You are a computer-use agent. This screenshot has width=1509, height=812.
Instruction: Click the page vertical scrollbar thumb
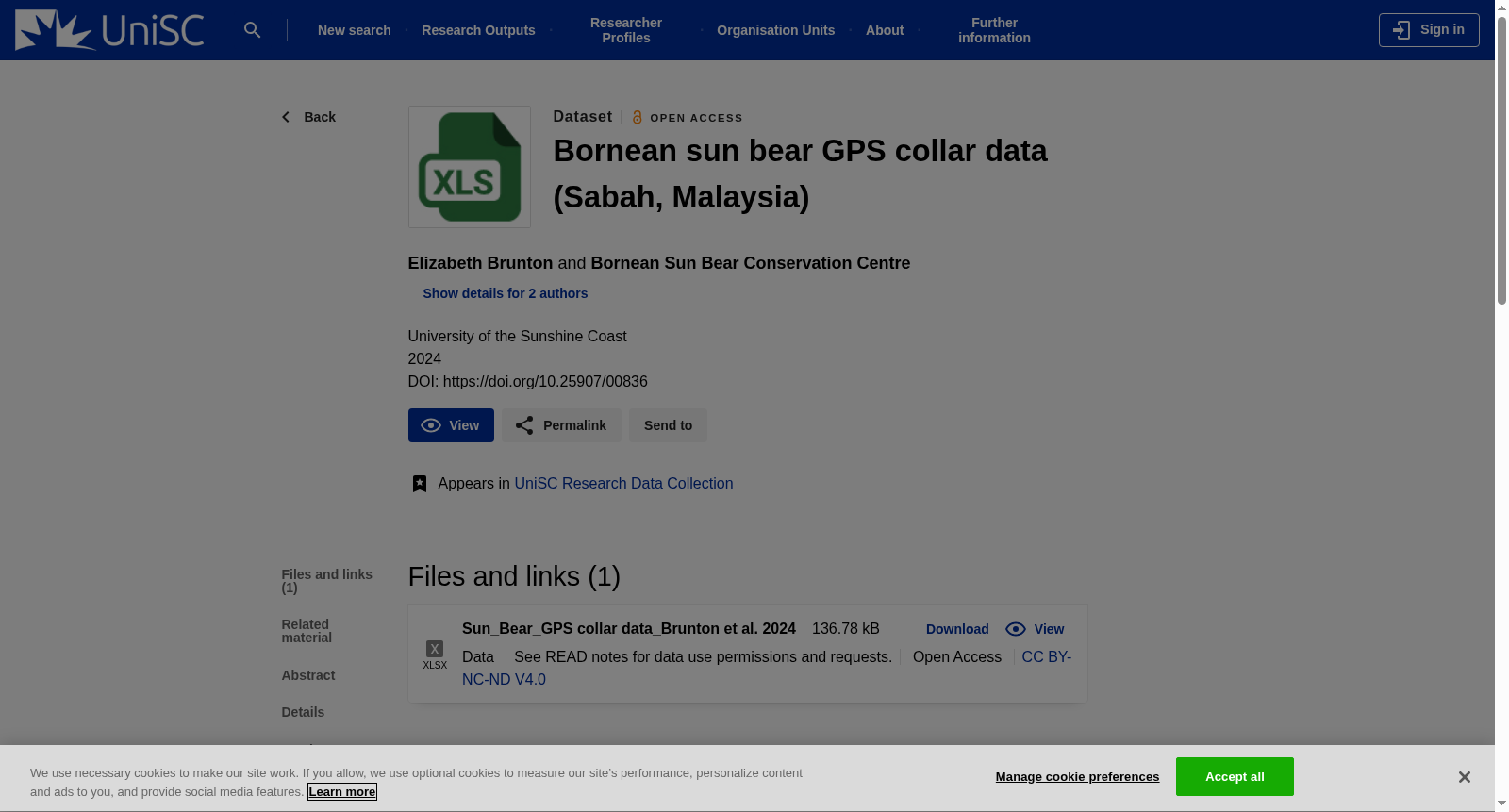click(1501, 160)
